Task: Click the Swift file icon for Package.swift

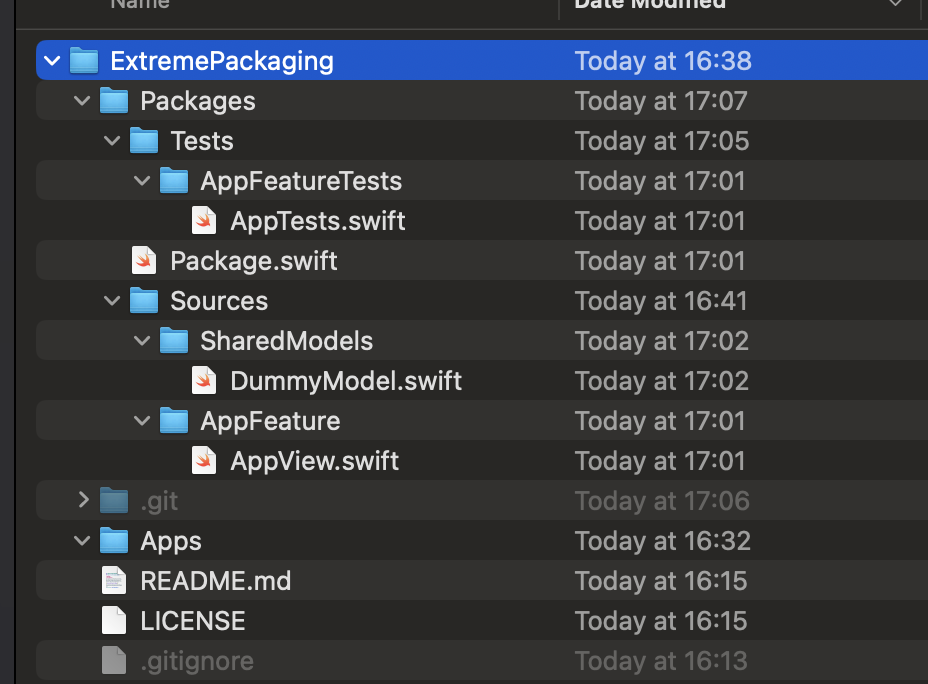Action: (x=145, y=261)
